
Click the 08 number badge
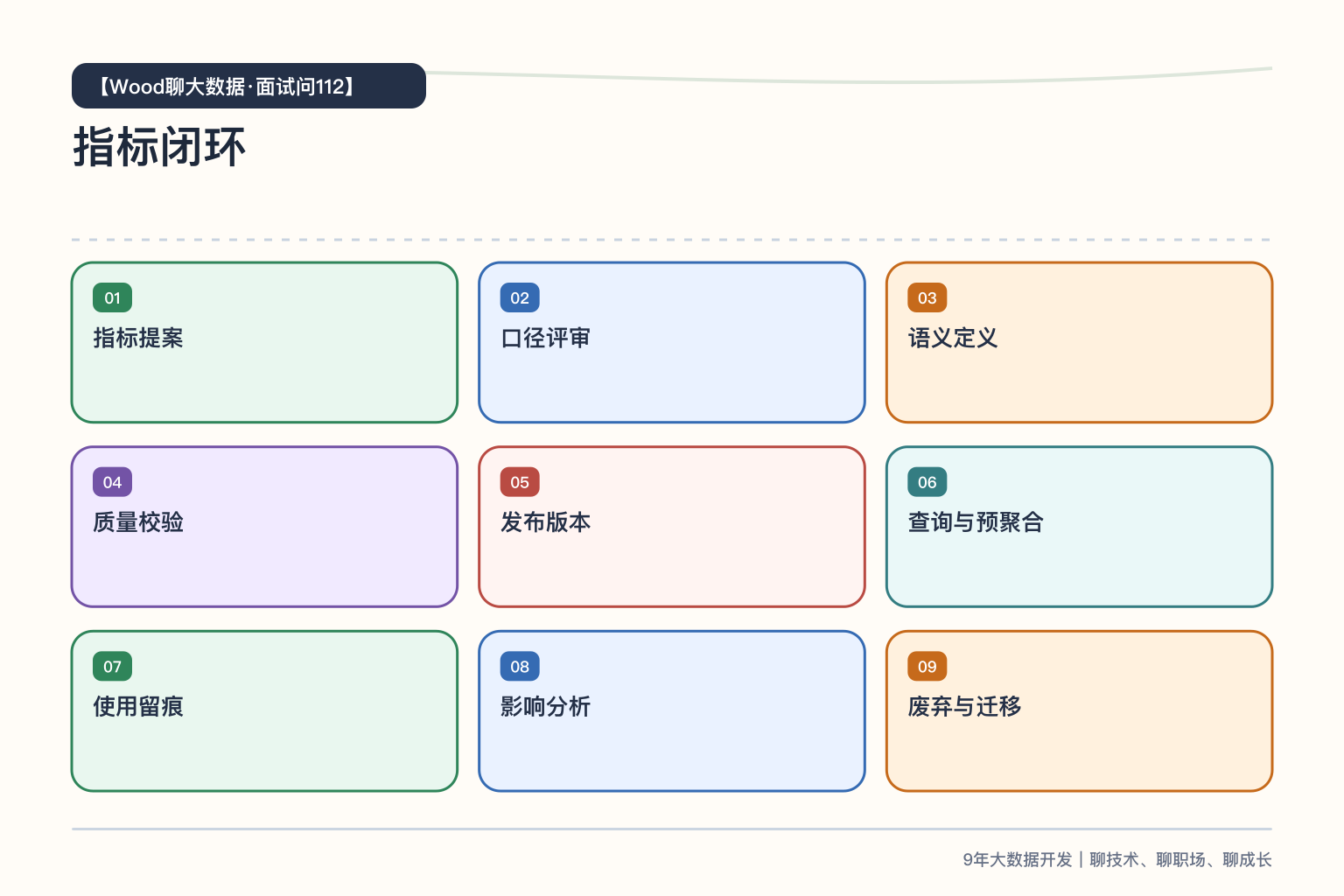tap(520, 667)
